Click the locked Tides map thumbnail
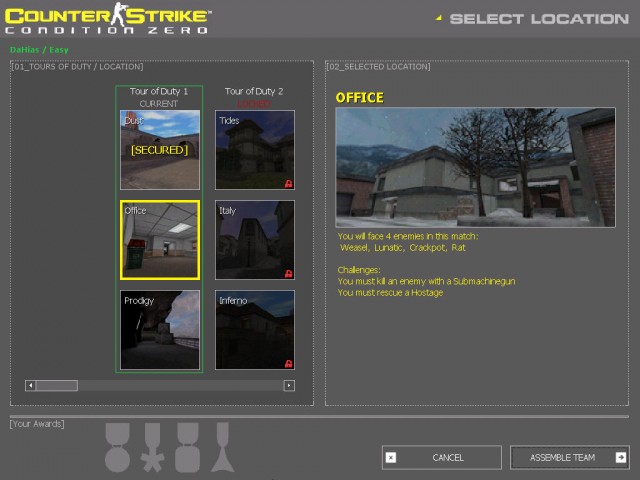The width and height of the screenshot is (640, 480). (x=255, y=150)
